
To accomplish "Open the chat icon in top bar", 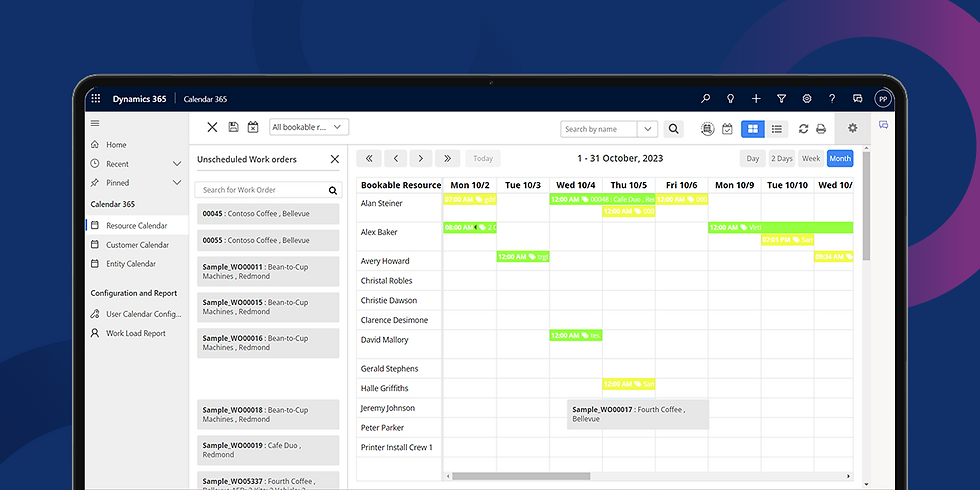I will pyautogui.click(x=858, y=99).
